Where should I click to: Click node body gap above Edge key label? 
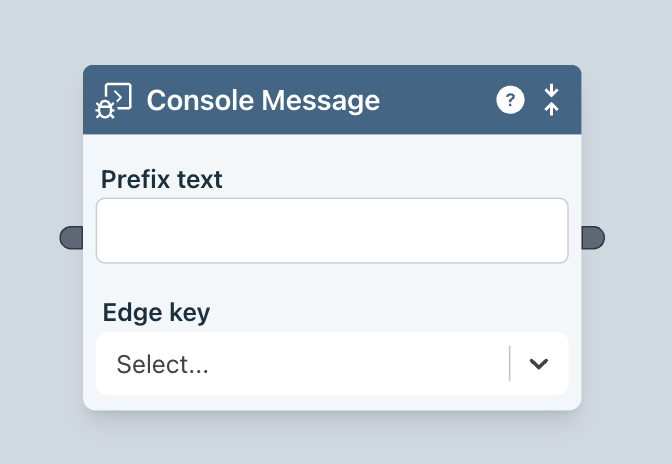point(331,282)
